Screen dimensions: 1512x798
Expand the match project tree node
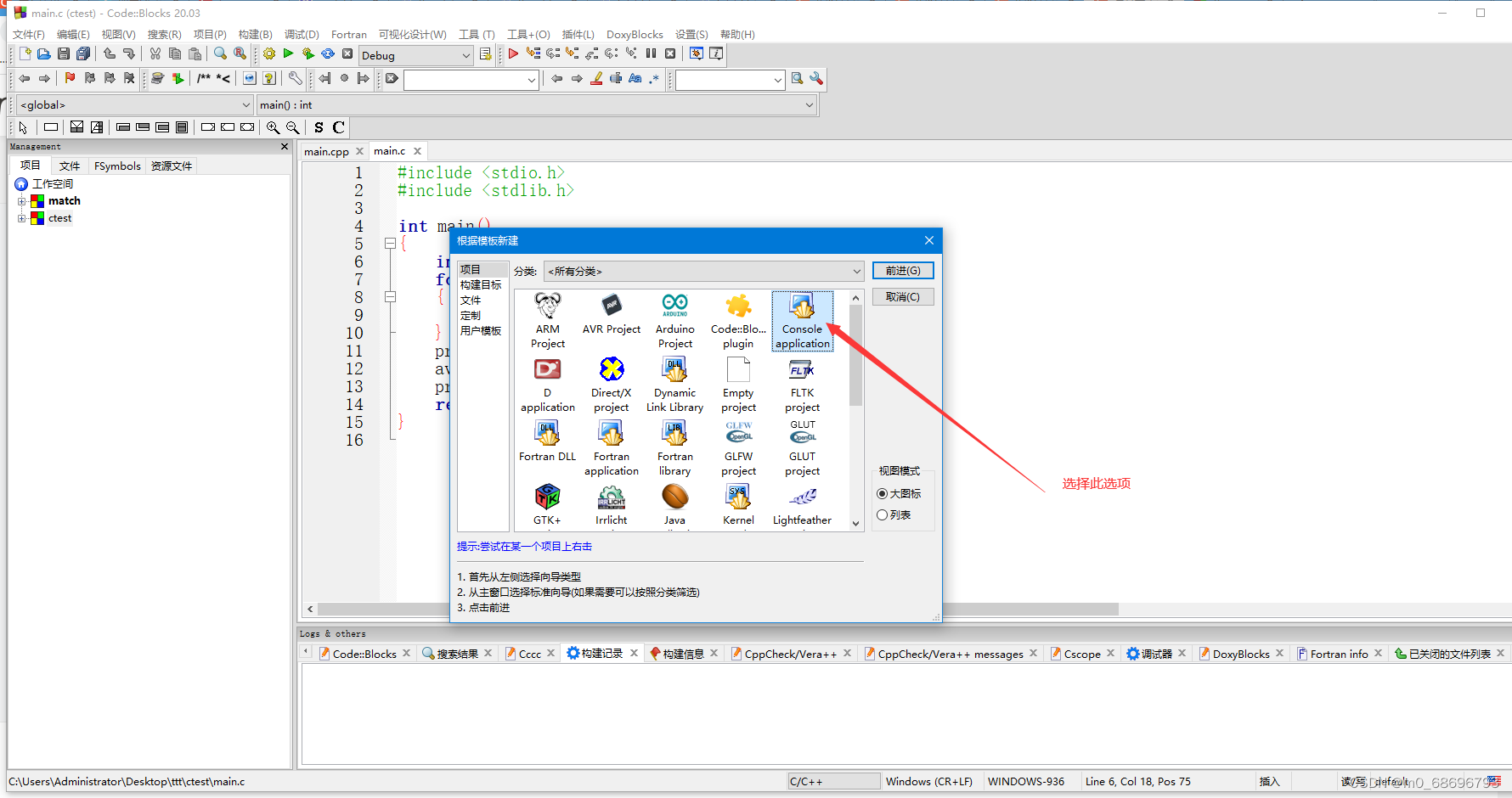22,200
